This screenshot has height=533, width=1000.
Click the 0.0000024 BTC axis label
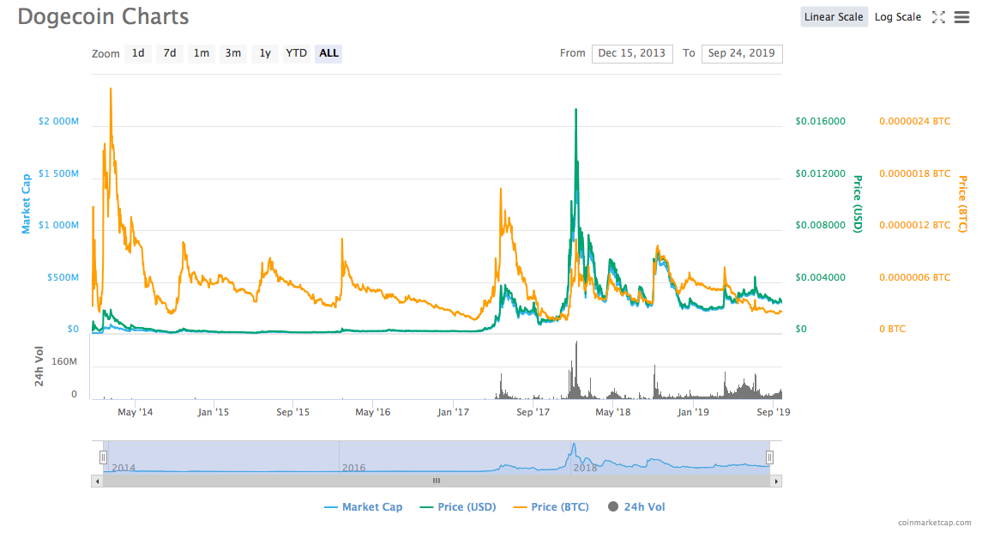click(x=915, y=121)
